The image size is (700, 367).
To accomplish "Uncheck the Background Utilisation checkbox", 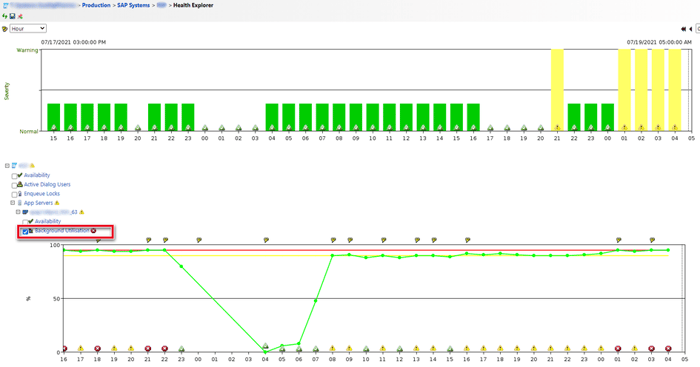I will 25,231.
